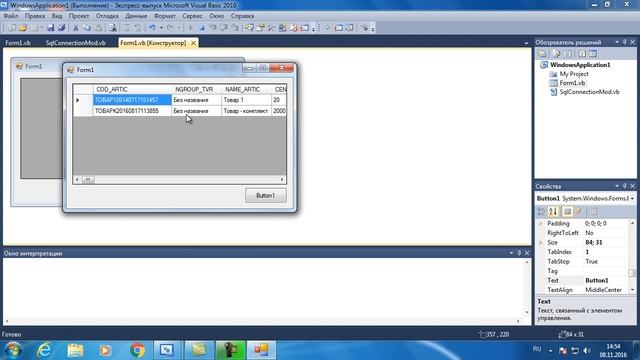The image size is (640, 360).
Task: Select My Project in Solution Explorer
Action: pyautogui.click(x=574, y=74)
